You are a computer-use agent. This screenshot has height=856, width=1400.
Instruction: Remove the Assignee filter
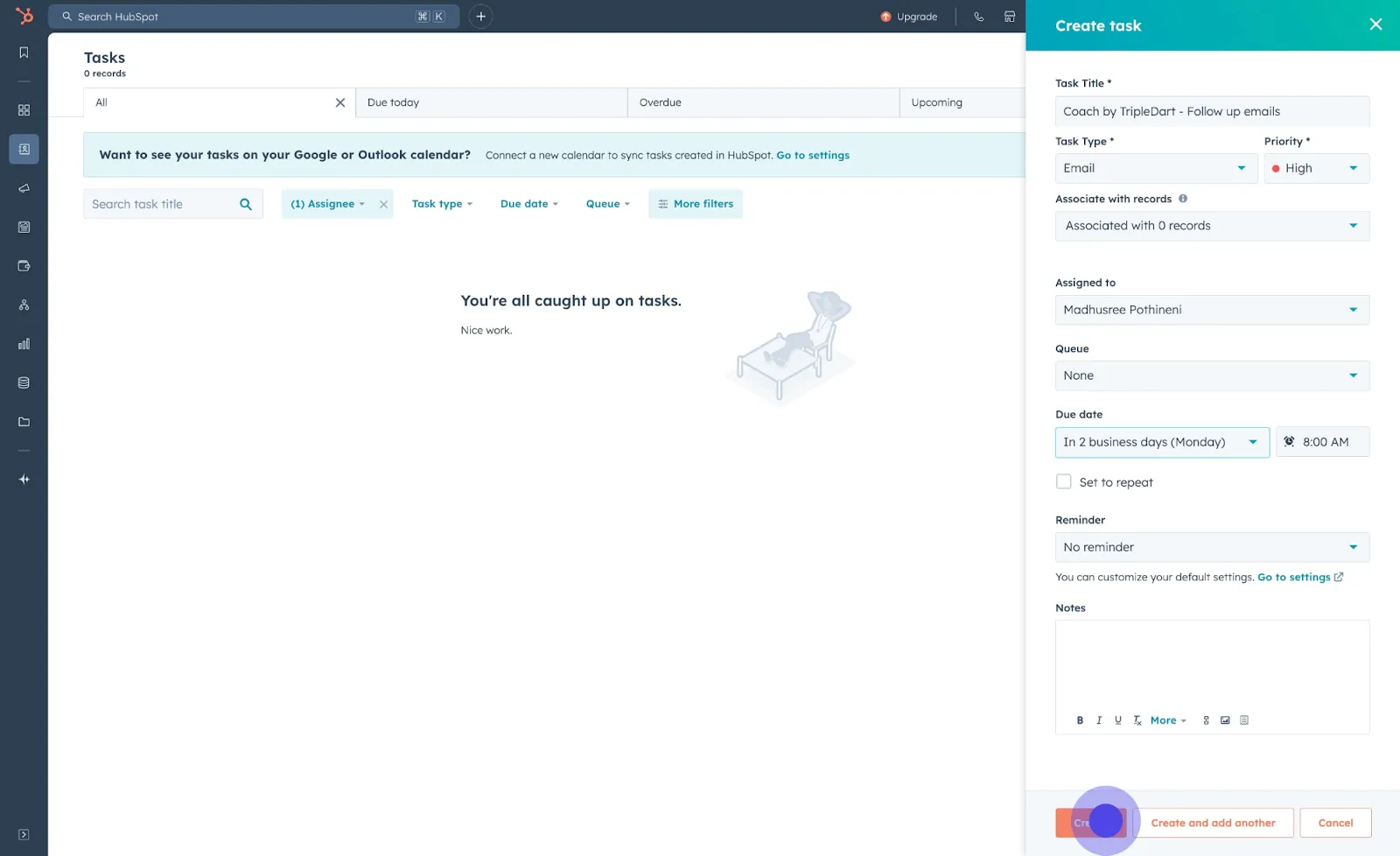pyautogui.click(x=383, y=204)
